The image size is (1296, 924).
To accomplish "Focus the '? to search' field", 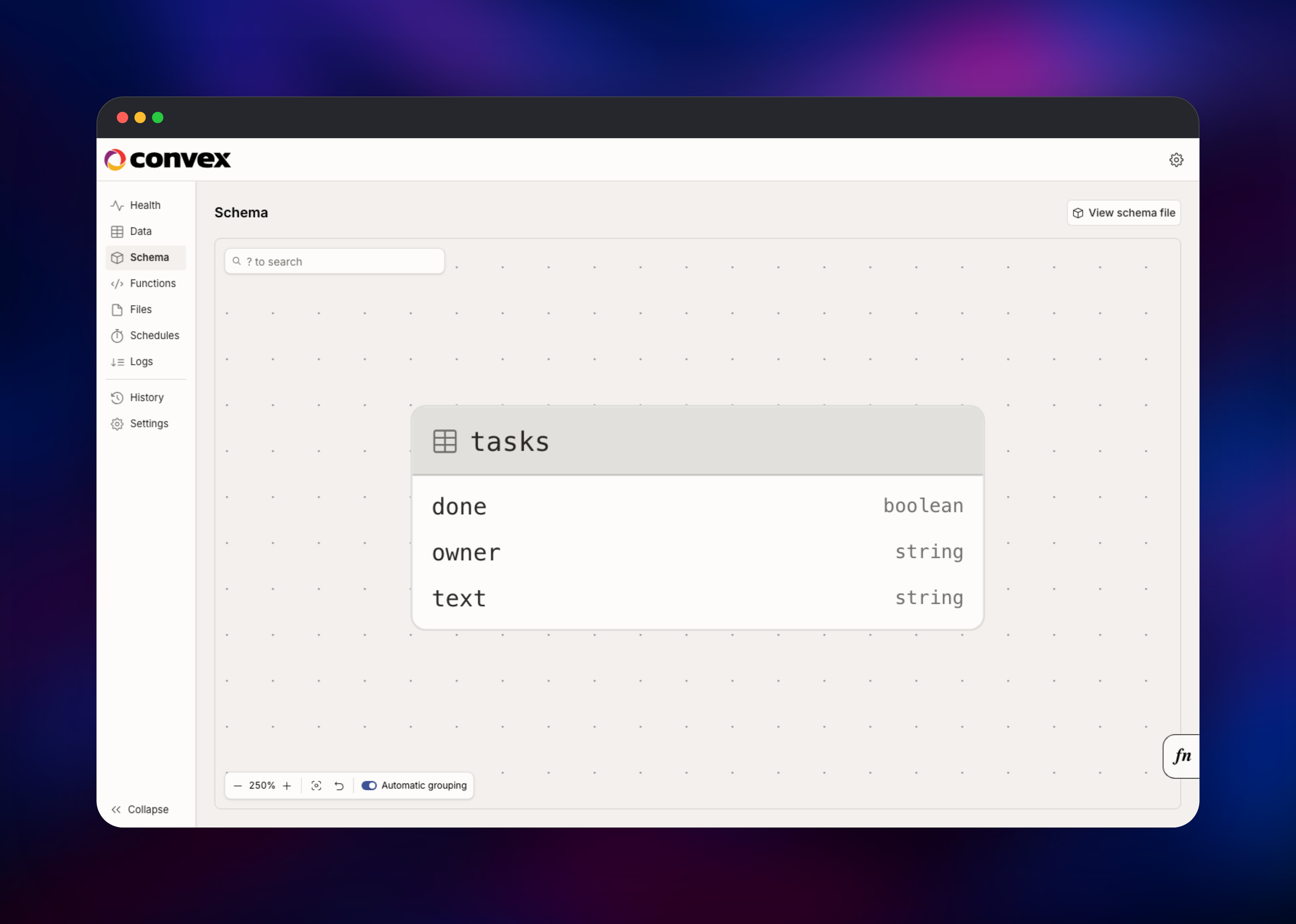I will click(x=334, y=261).
